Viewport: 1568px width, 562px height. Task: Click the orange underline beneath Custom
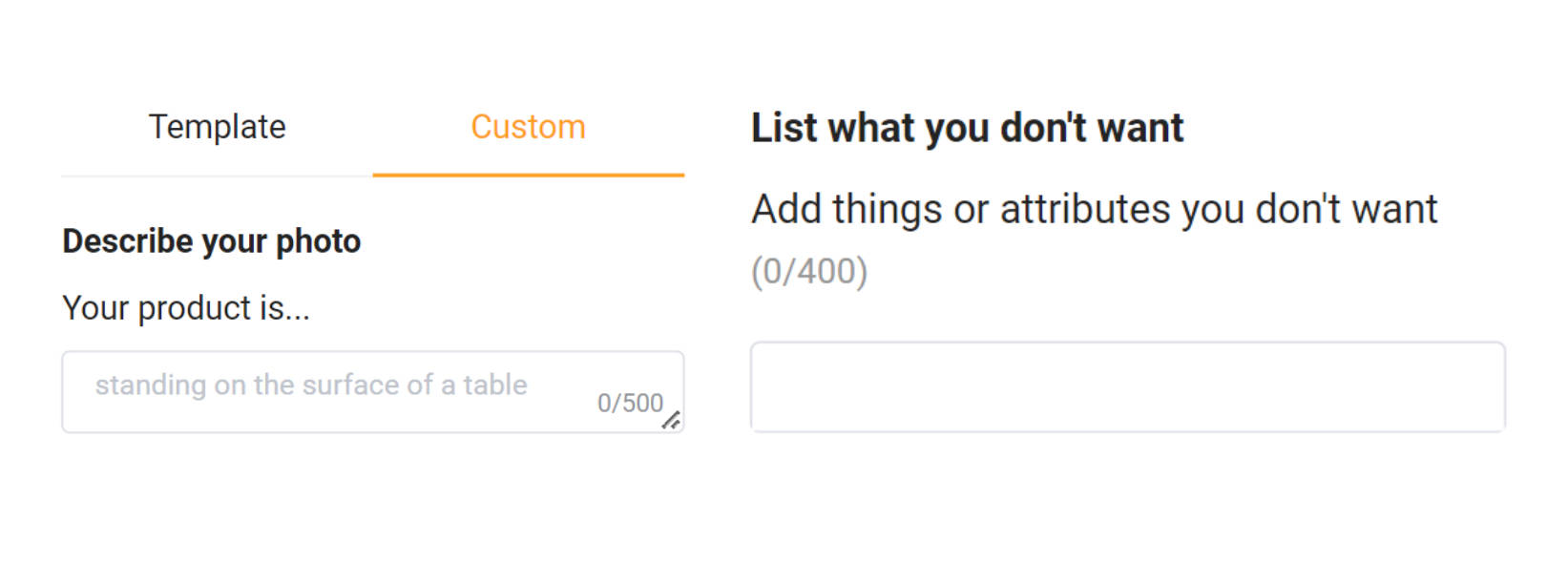point(527,174)
